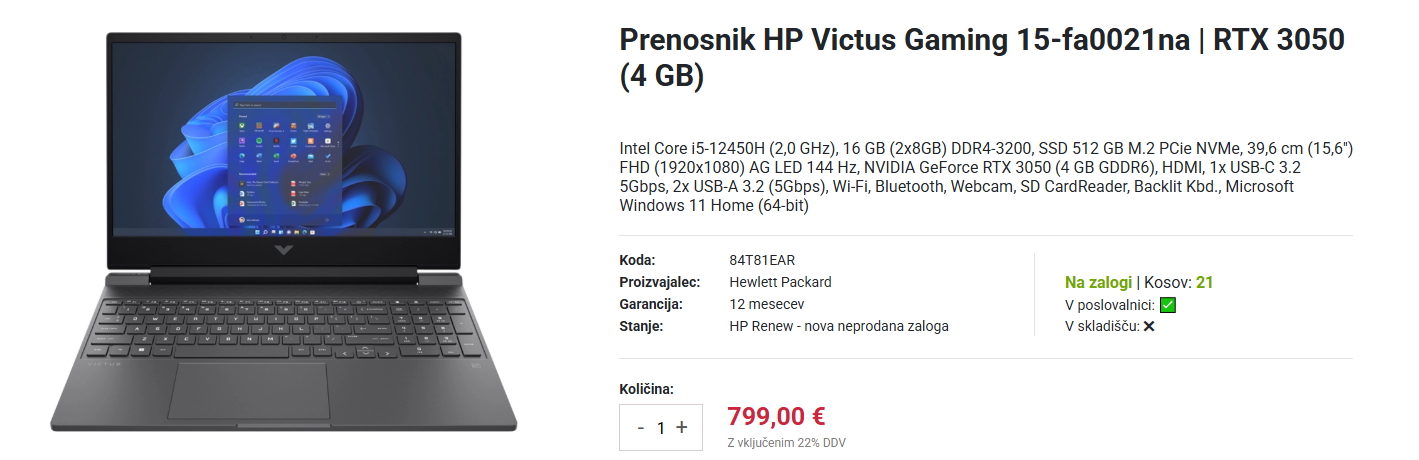Click the Victus V logo on the laptop
Image resolution: width=1419 pixels, height=460 pixels.
(x=283, y=250)
